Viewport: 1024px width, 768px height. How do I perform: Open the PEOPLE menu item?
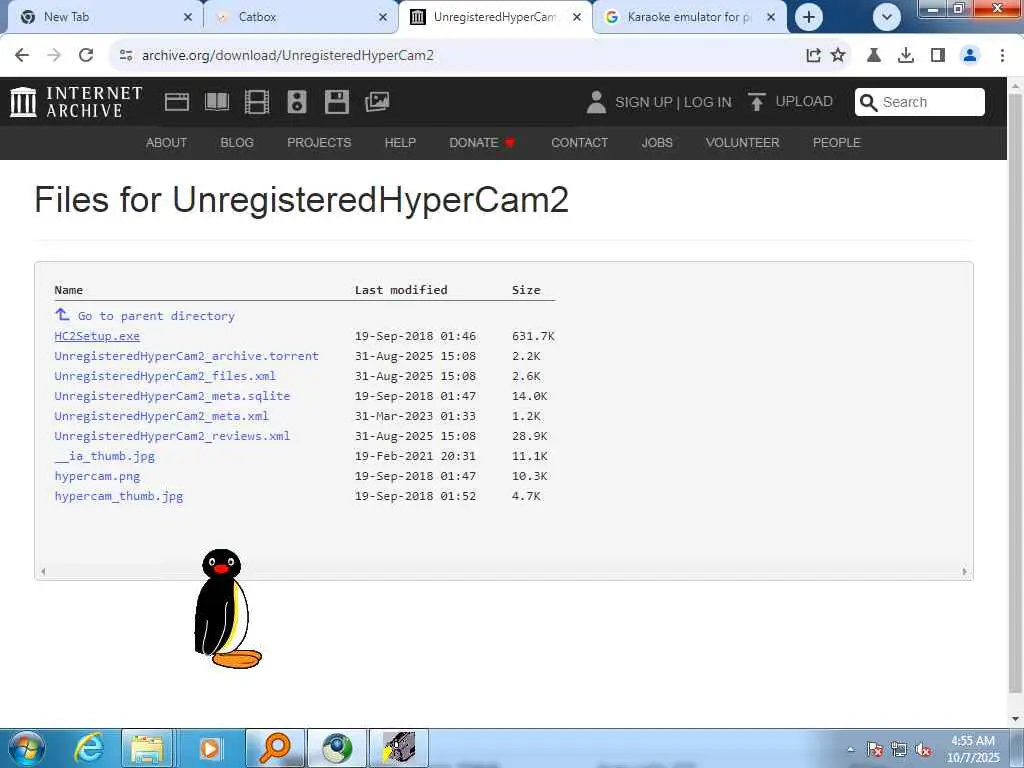tap(837, 142)
